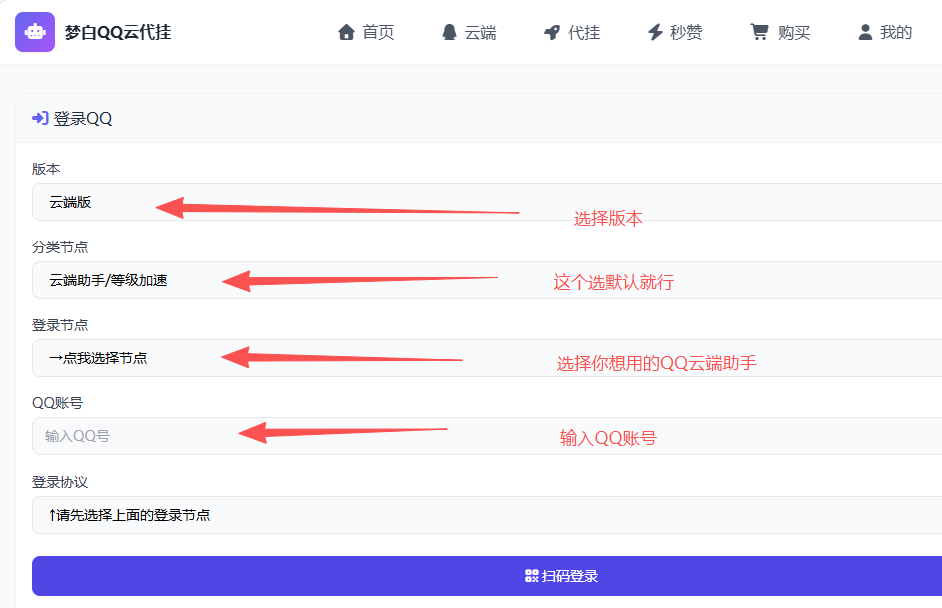The width and height of the screenshot is (942, 608).
Task: Click the QQ账号 field label
Action: (x=57, y=403)
